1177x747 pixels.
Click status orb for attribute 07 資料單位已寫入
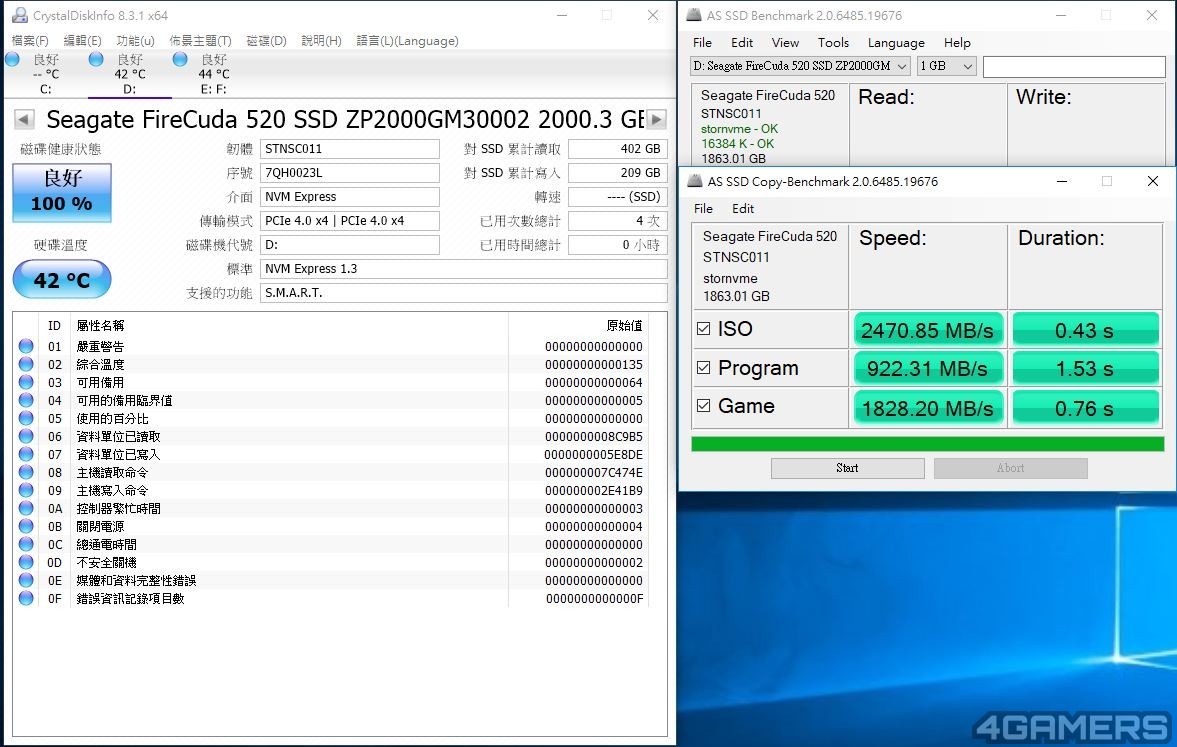click(26, 454)
